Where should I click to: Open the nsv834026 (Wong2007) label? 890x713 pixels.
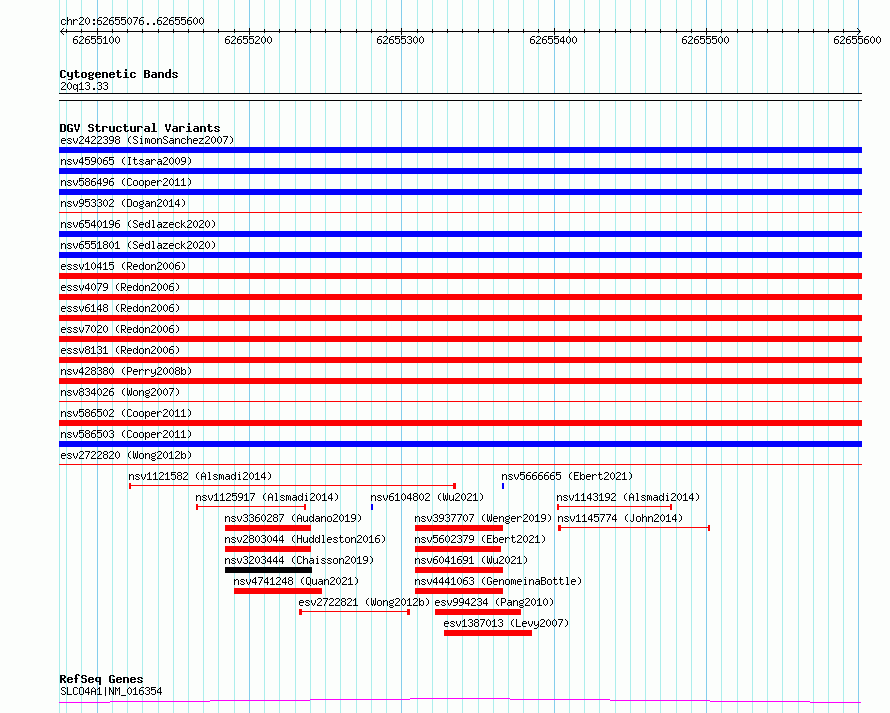pos(120,392)
